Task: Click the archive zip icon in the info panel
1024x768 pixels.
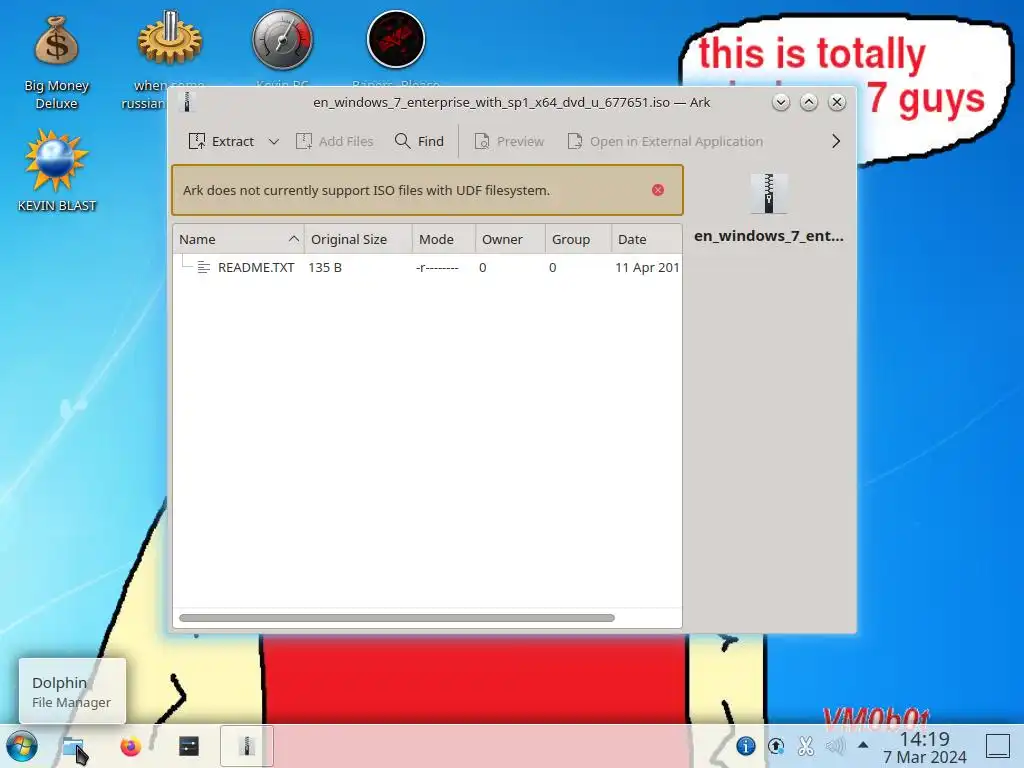Action: (x=769, y=193)
